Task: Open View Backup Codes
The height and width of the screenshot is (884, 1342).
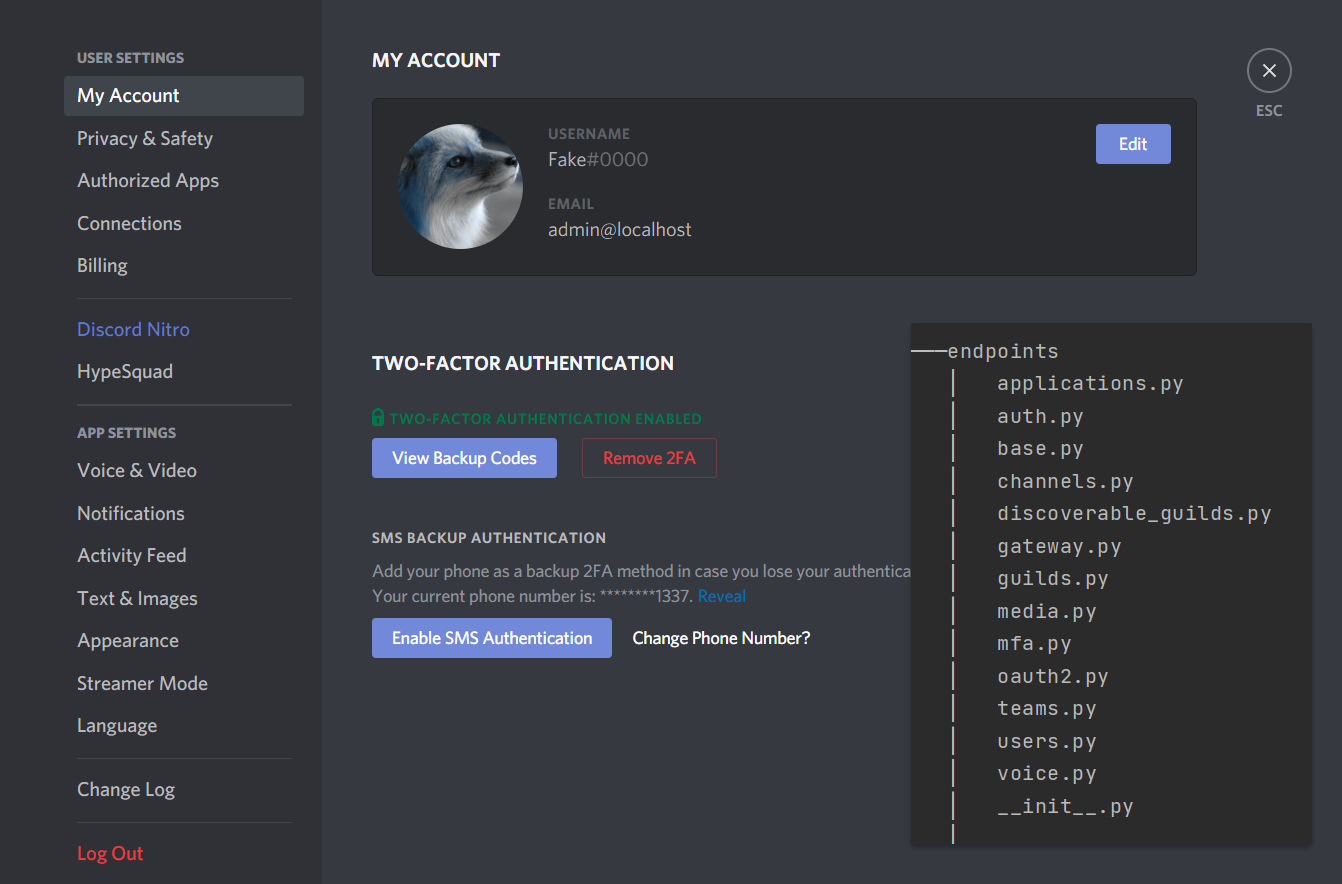Action: coord(464,458)
